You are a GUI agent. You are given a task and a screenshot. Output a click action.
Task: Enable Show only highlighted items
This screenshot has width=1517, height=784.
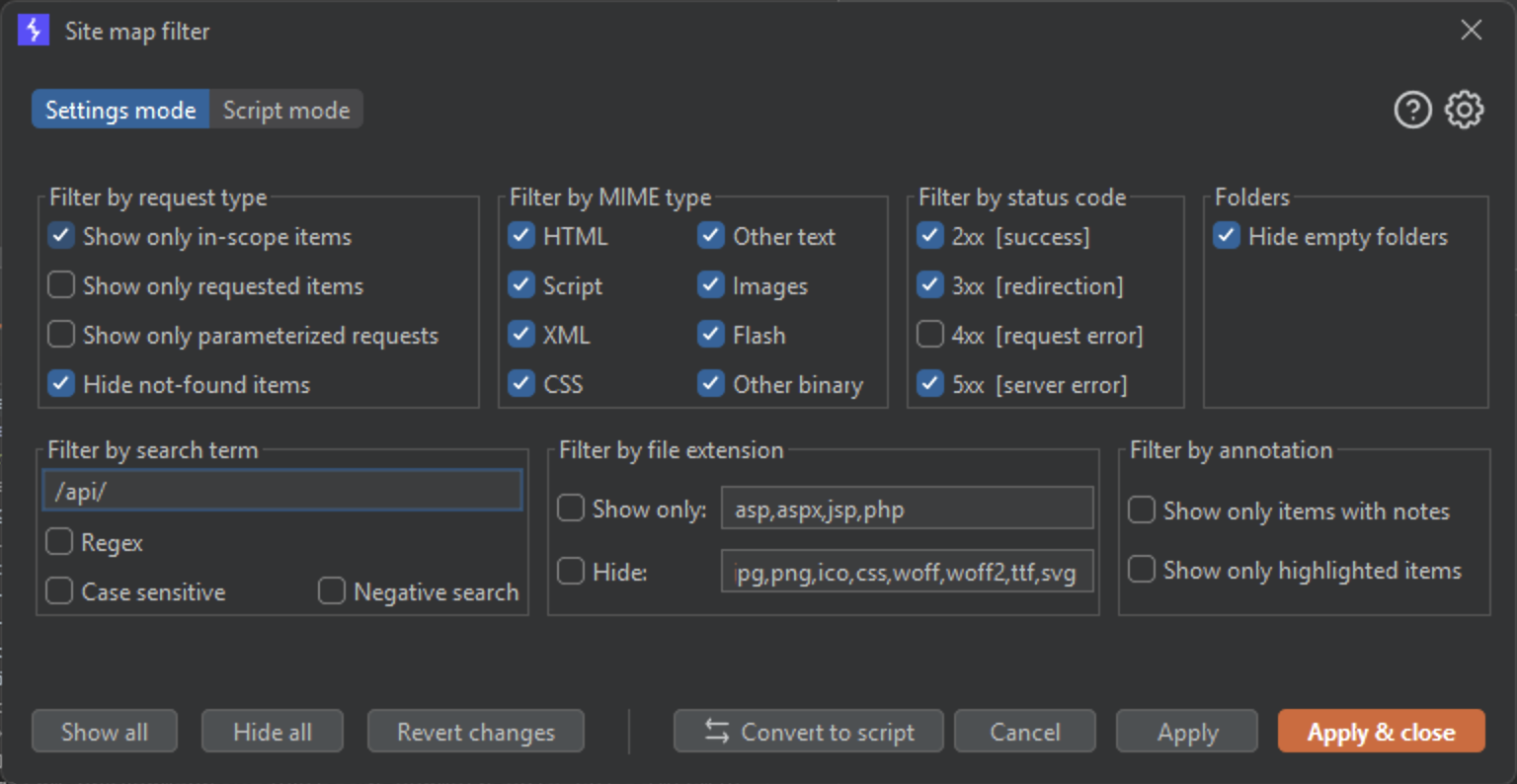point(1142,570)
